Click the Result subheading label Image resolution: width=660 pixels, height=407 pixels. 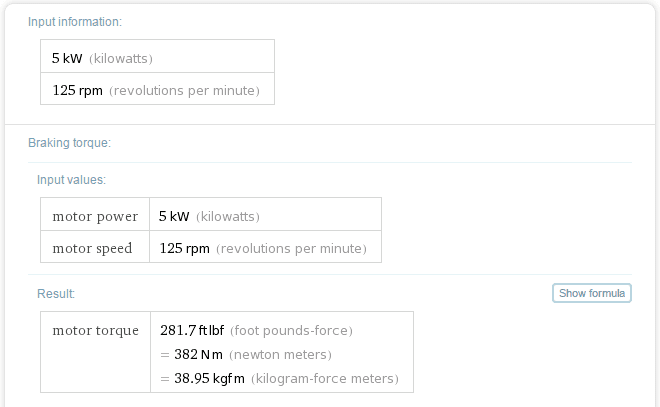[x=56, y=293]
